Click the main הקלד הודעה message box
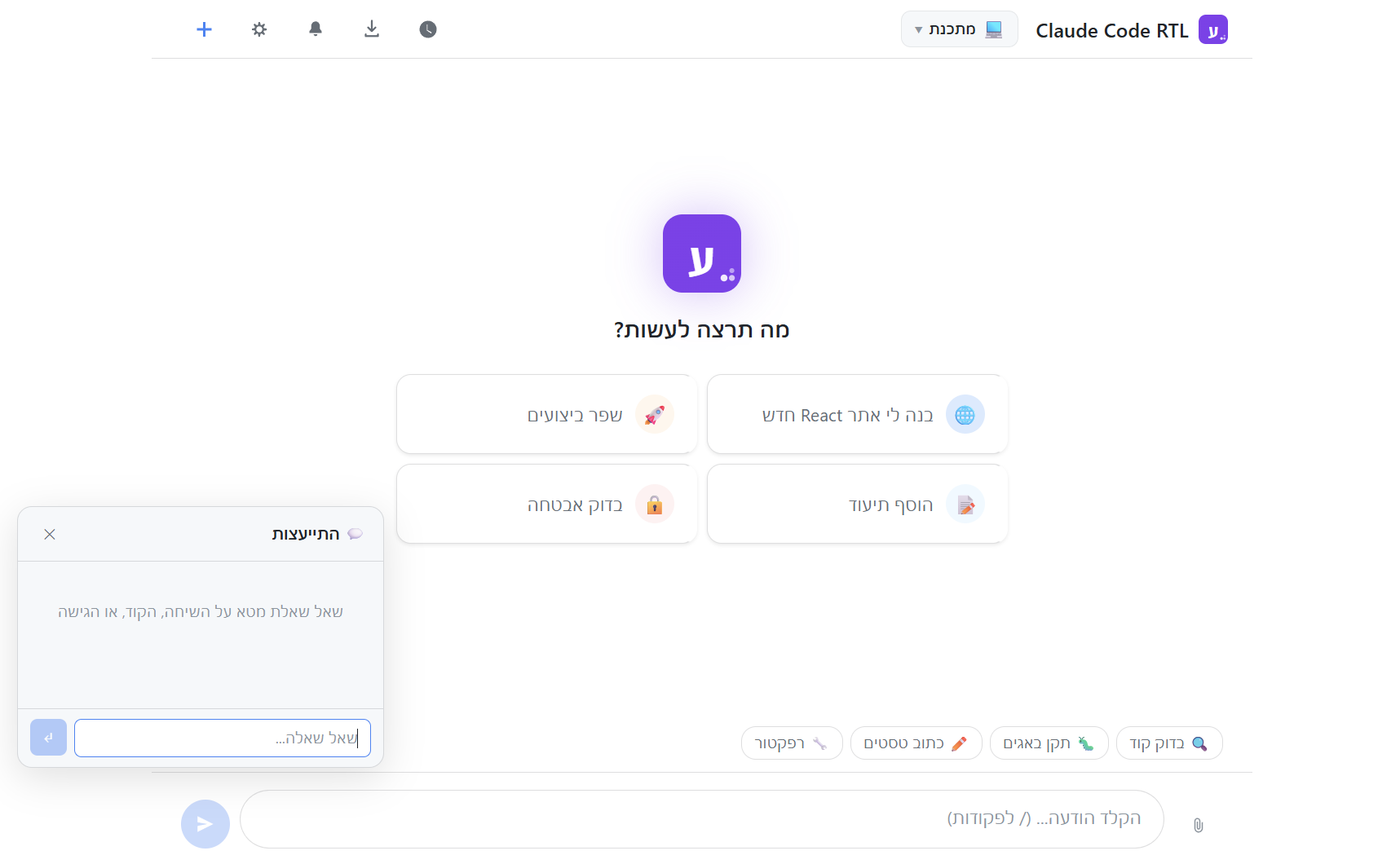Viewport: 1400px width, 864px height. (x=702, y=819)
